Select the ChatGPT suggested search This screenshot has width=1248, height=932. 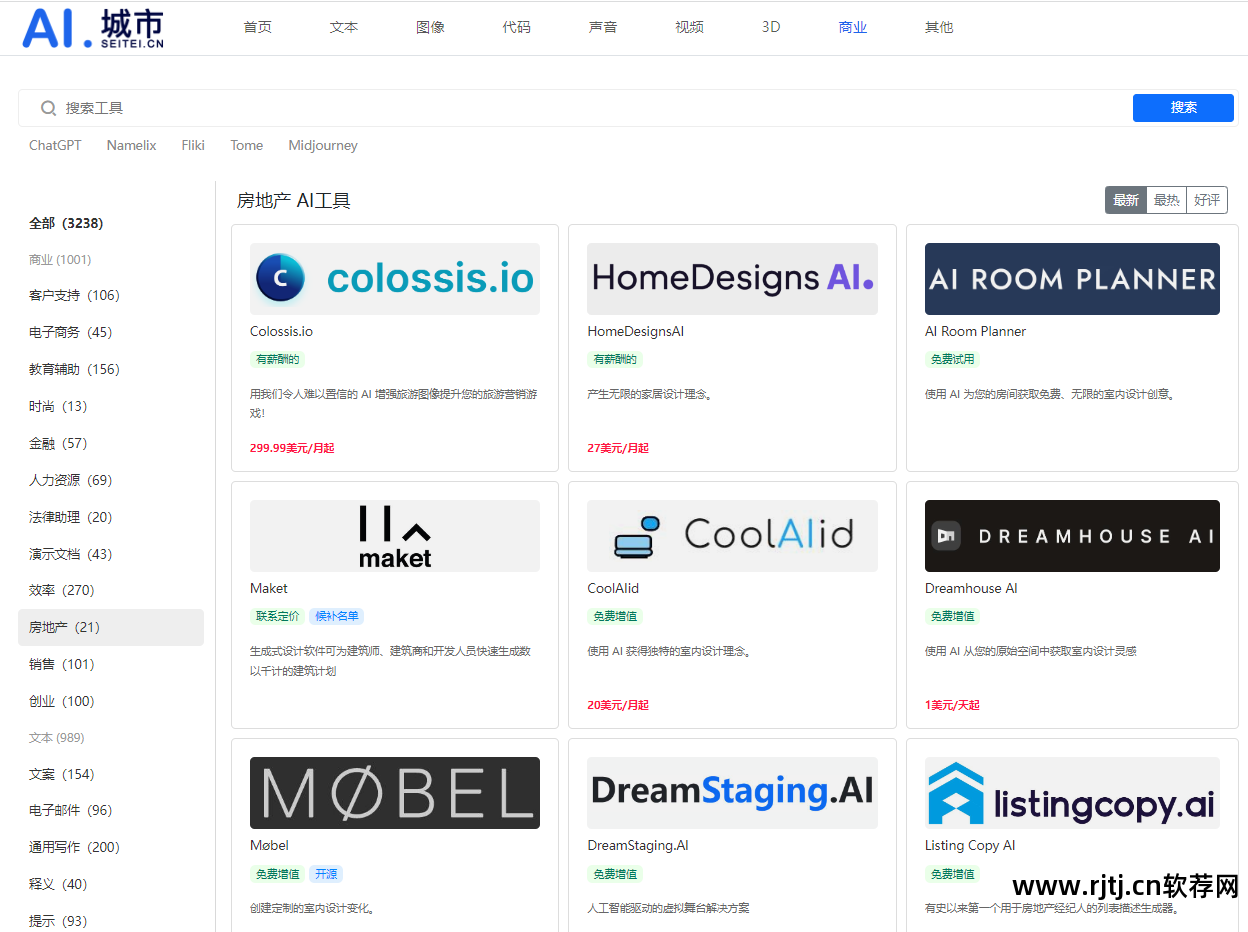pos(55,145)
